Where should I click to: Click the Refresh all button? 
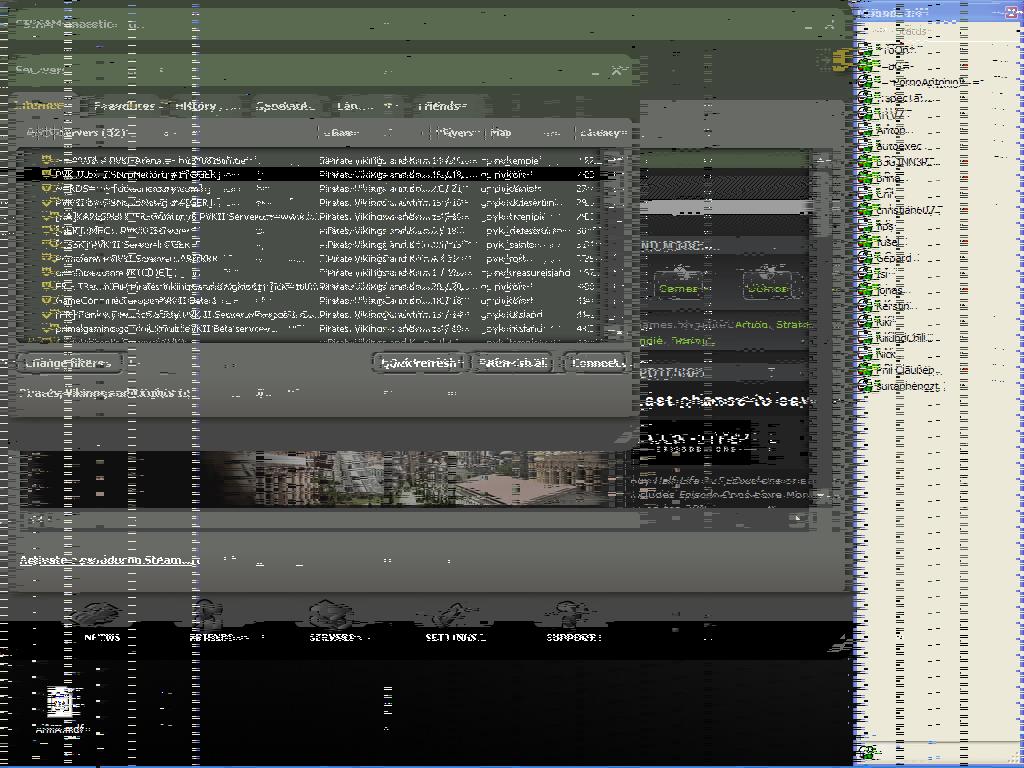(x=513, y=363)
